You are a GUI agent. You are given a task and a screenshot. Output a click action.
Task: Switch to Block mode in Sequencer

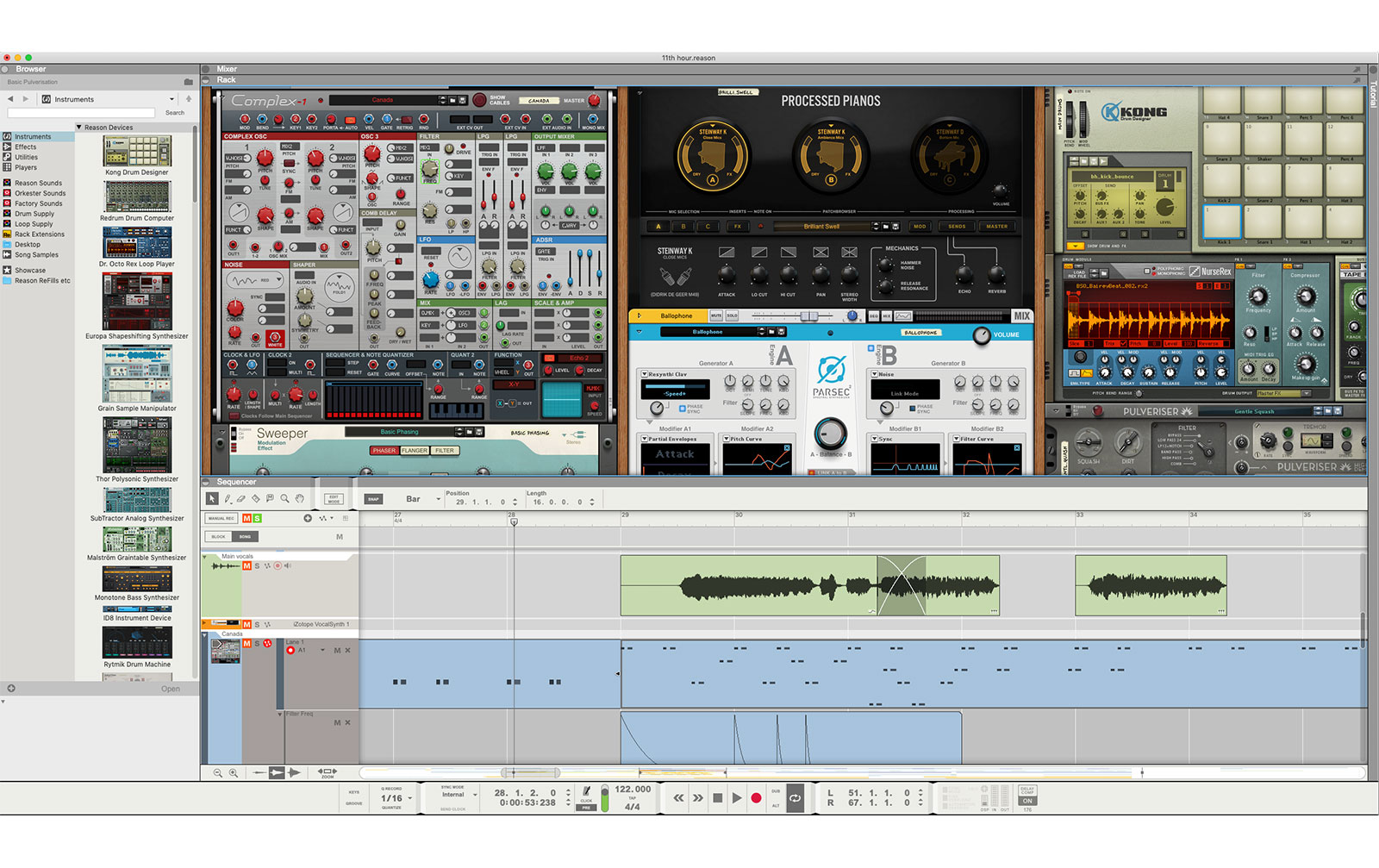pos(218,536)
